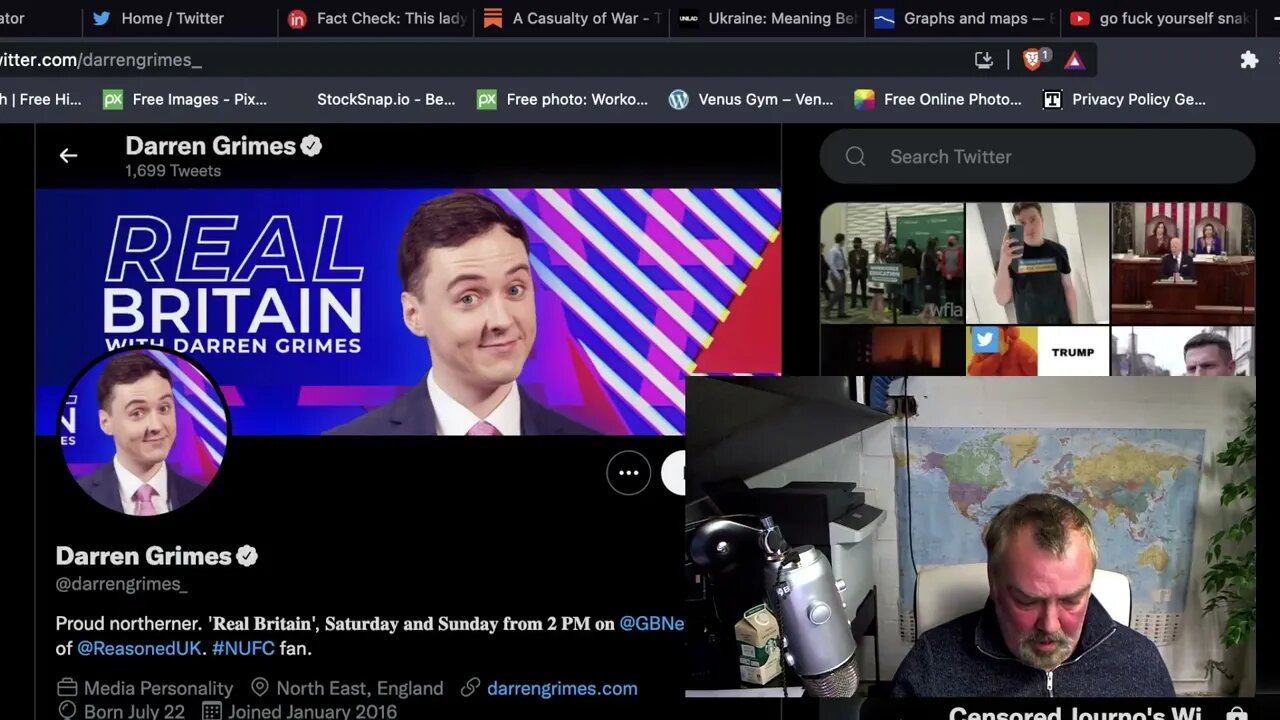This screenshot has height=720, width=1280.
Task: Click the North East, England location text
Action: point(360,688)
